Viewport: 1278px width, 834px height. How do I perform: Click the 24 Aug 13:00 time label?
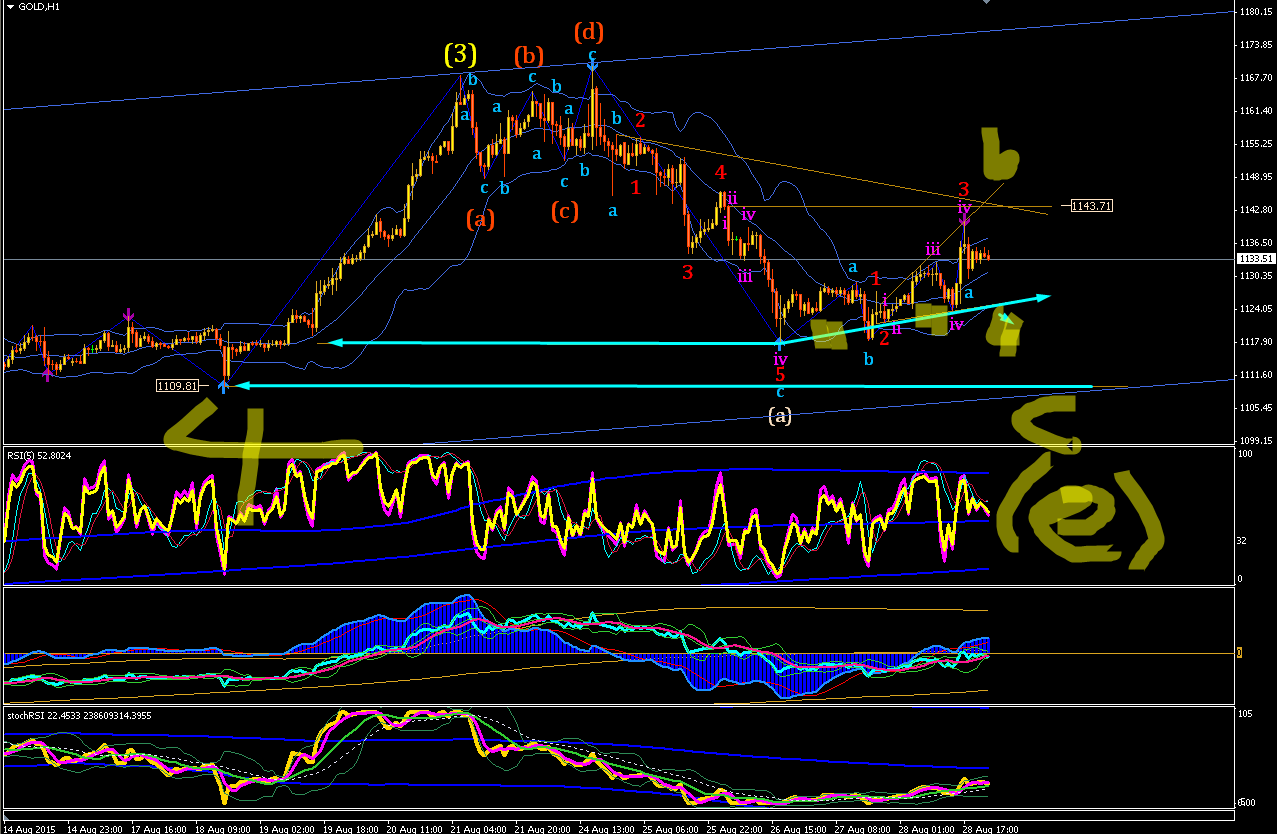point(607,828)
